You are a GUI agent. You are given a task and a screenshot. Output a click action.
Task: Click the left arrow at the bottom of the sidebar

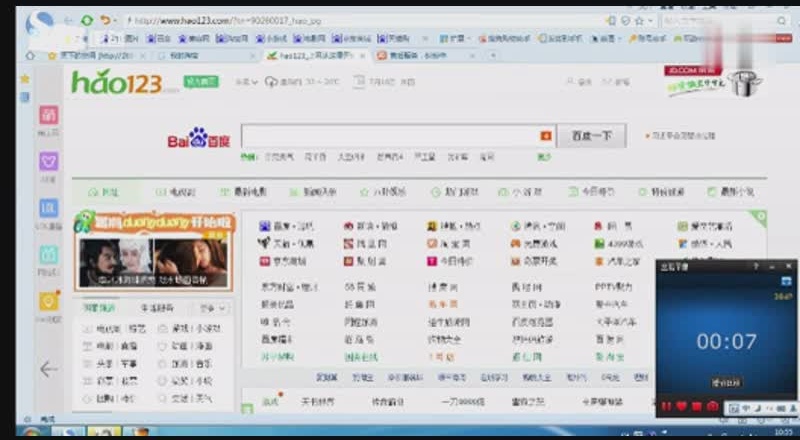[x=48, y=369]
